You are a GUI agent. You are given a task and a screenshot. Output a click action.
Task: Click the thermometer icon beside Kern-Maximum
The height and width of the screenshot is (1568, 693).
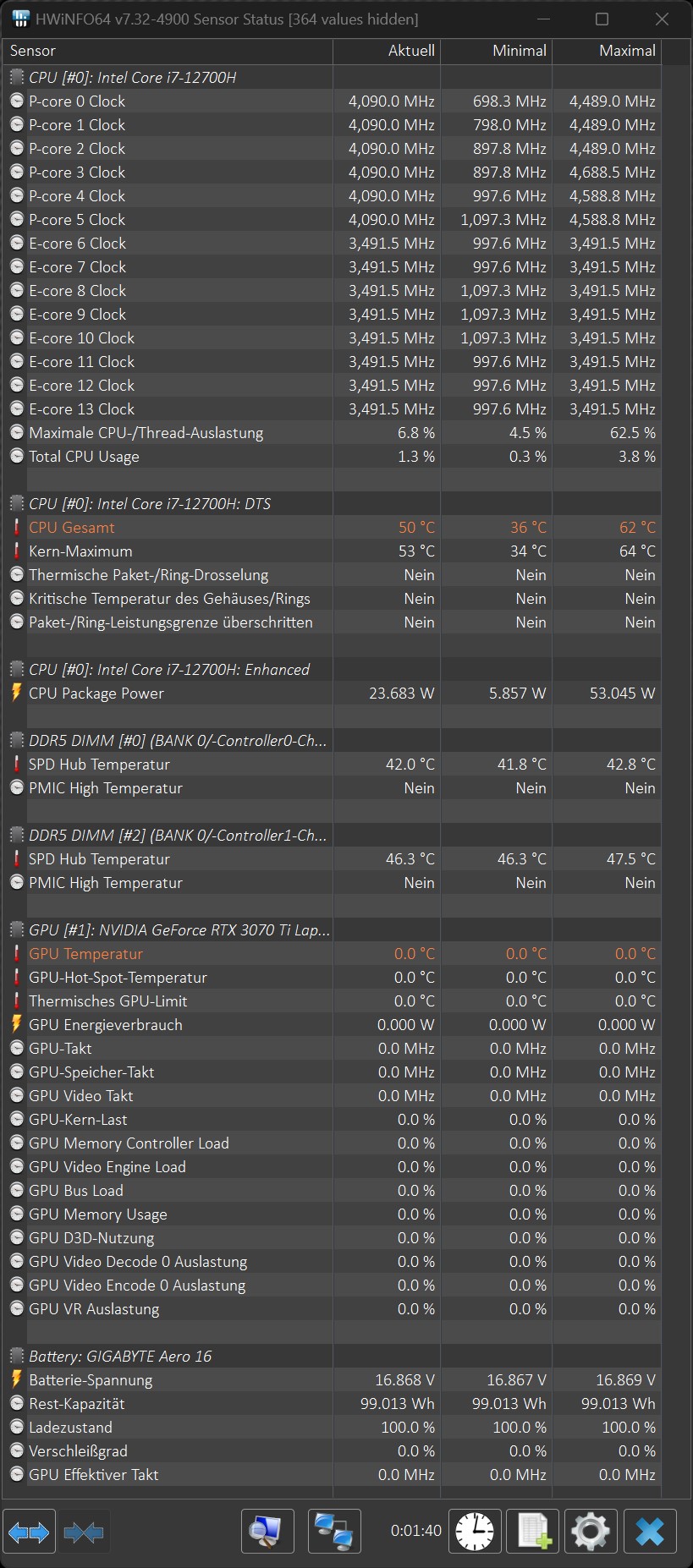coord(17,551)
